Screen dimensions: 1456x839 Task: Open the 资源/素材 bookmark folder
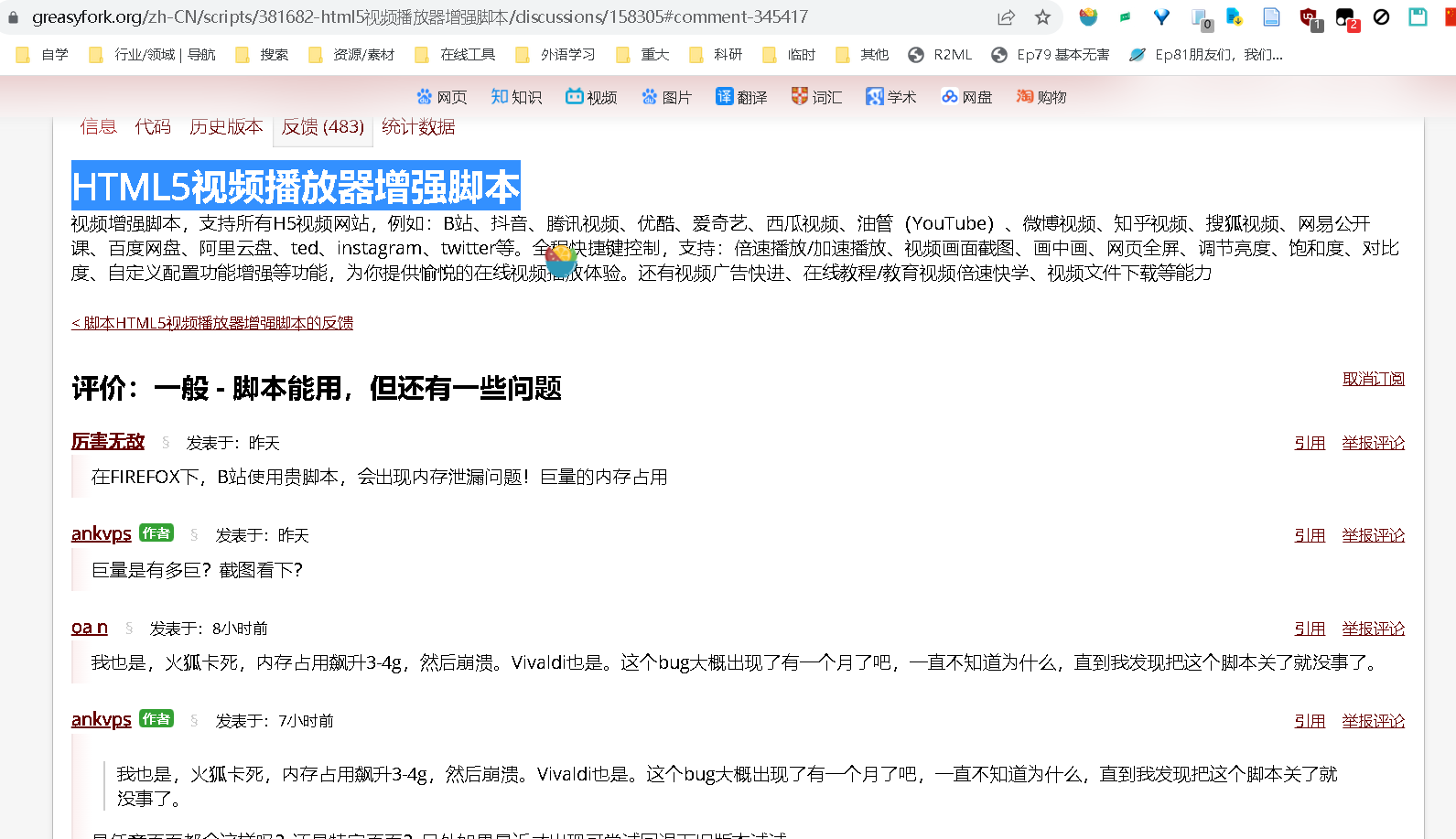pyautogui.click(x=351, y=55)
